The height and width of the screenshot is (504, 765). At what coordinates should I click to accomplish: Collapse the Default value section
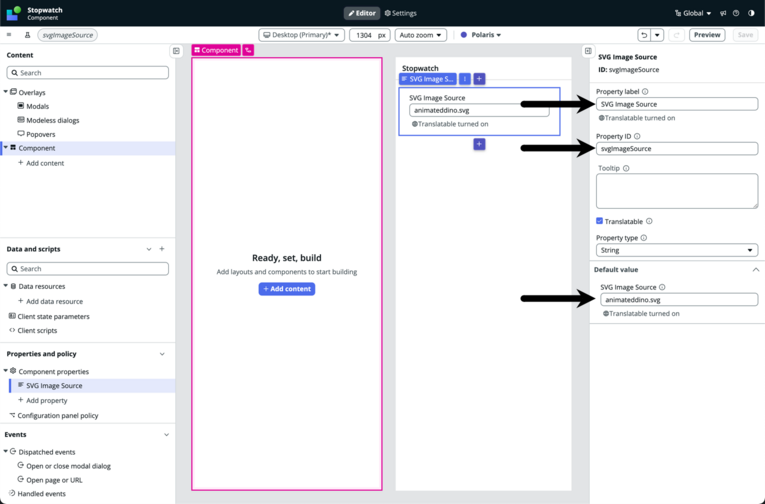pyautogui.click(x=756, y=270)
